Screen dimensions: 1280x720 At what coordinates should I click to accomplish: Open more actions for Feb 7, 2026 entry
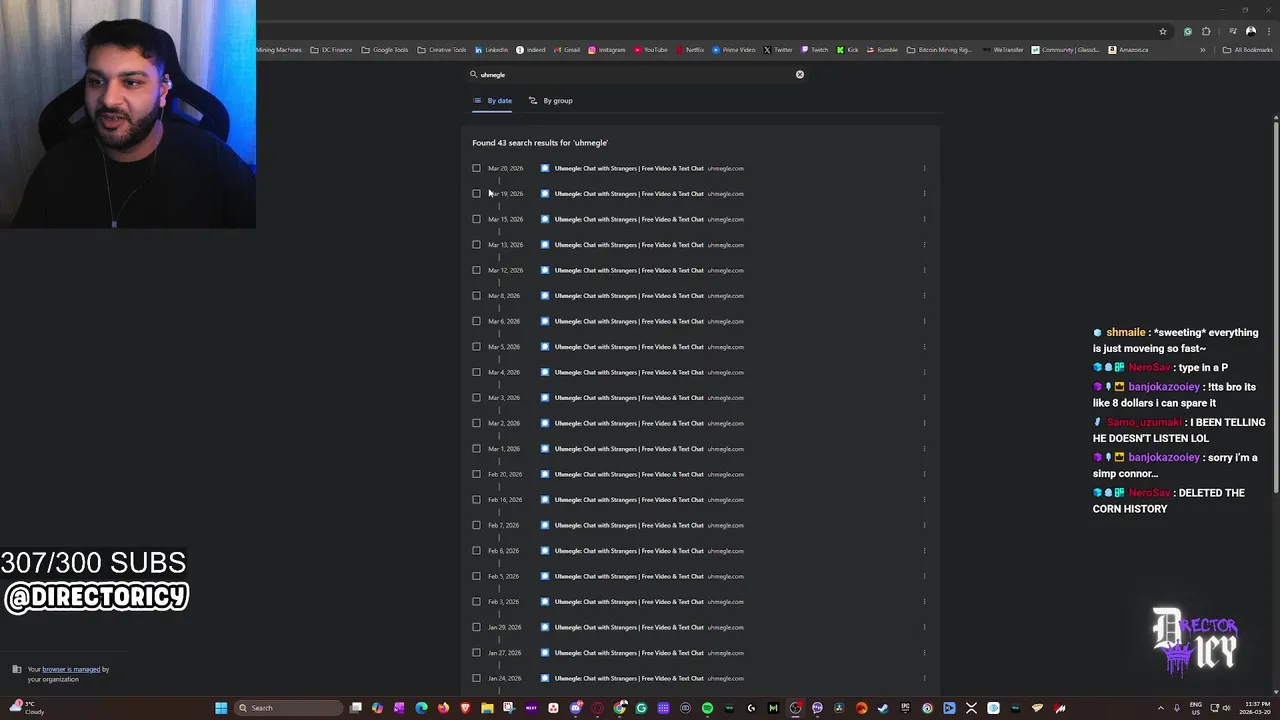click(x=924, y=525)
